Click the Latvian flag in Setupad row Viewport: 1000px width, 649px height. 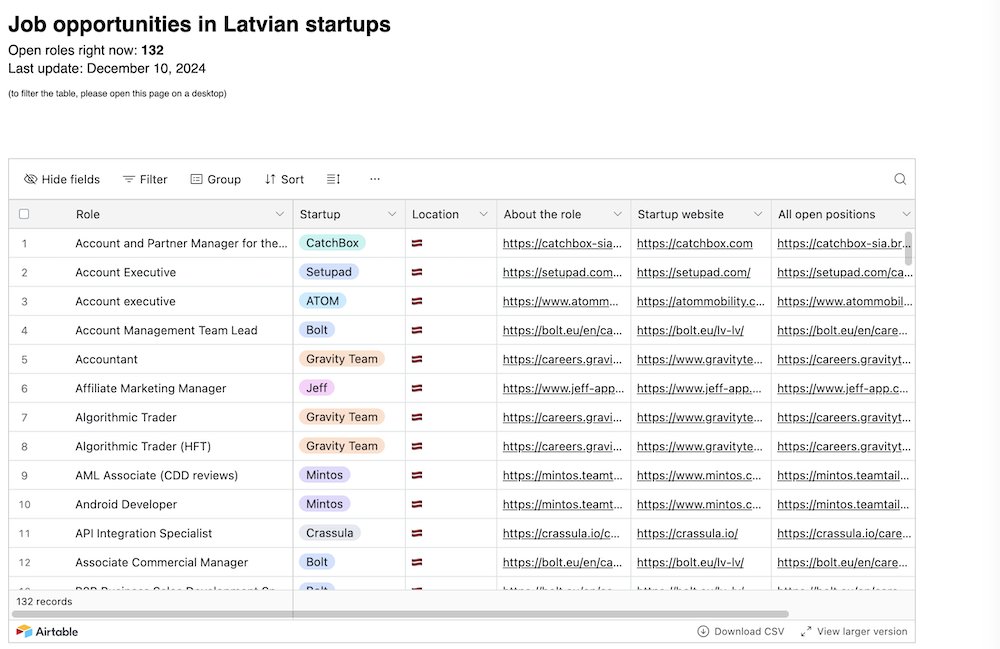tap(417, 272)
